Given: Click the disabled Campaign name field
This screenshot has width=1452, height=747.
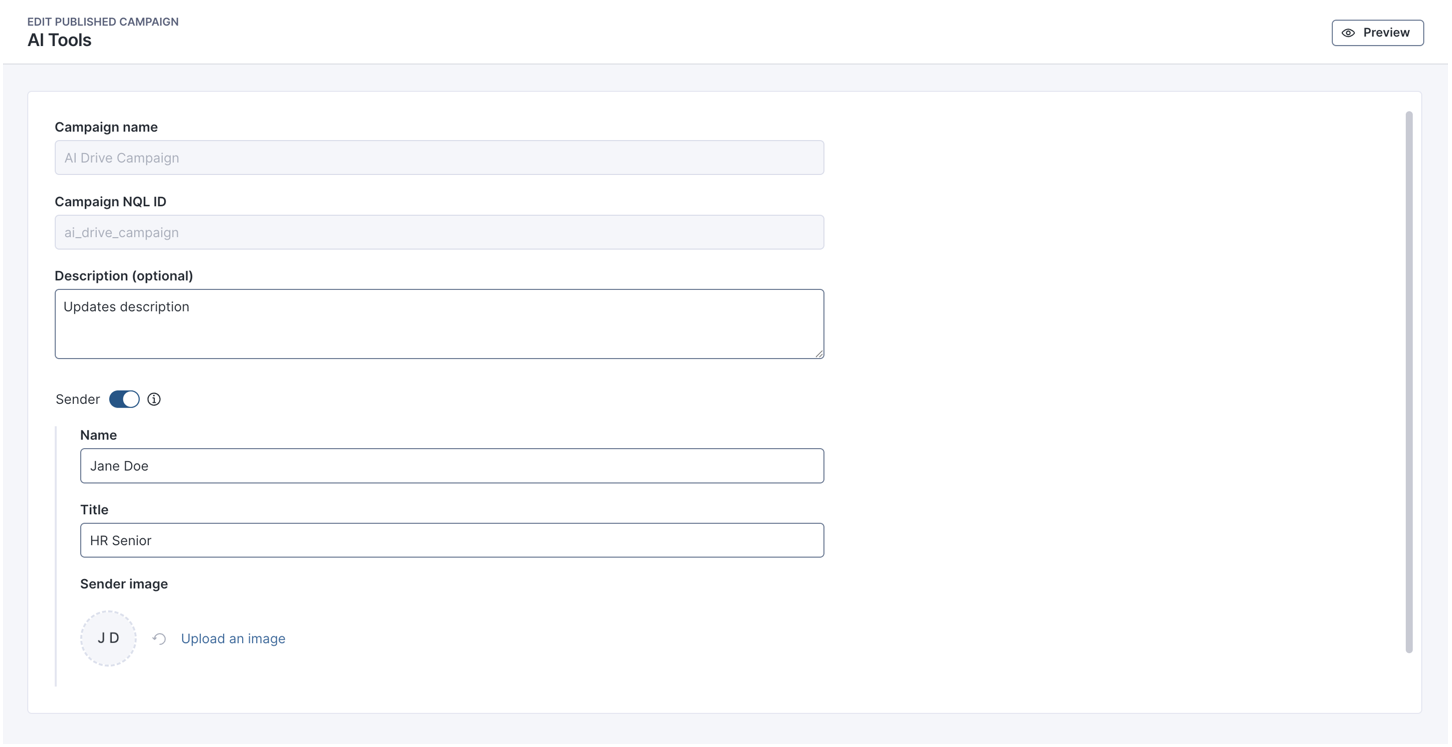Looking at the screenshot, I should 439,158.
